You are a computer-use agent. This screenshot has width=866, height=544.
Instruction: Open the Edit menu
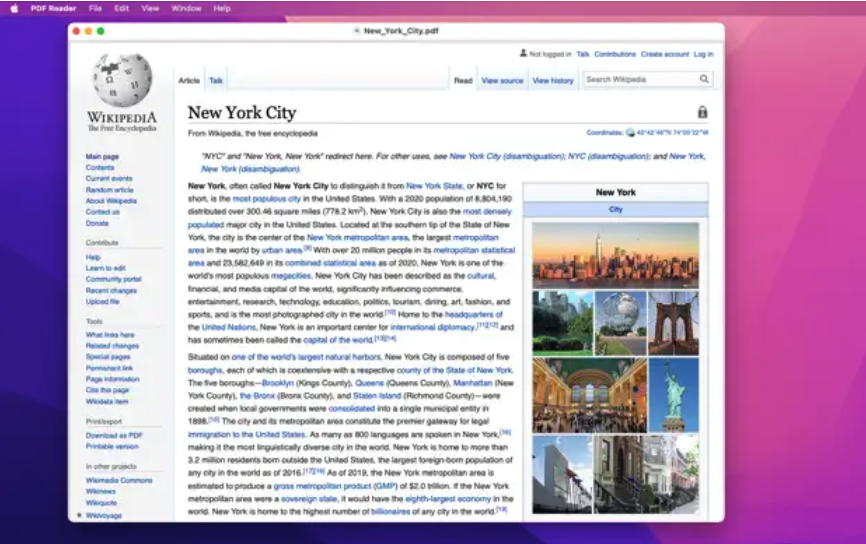(x=122, y=8)
